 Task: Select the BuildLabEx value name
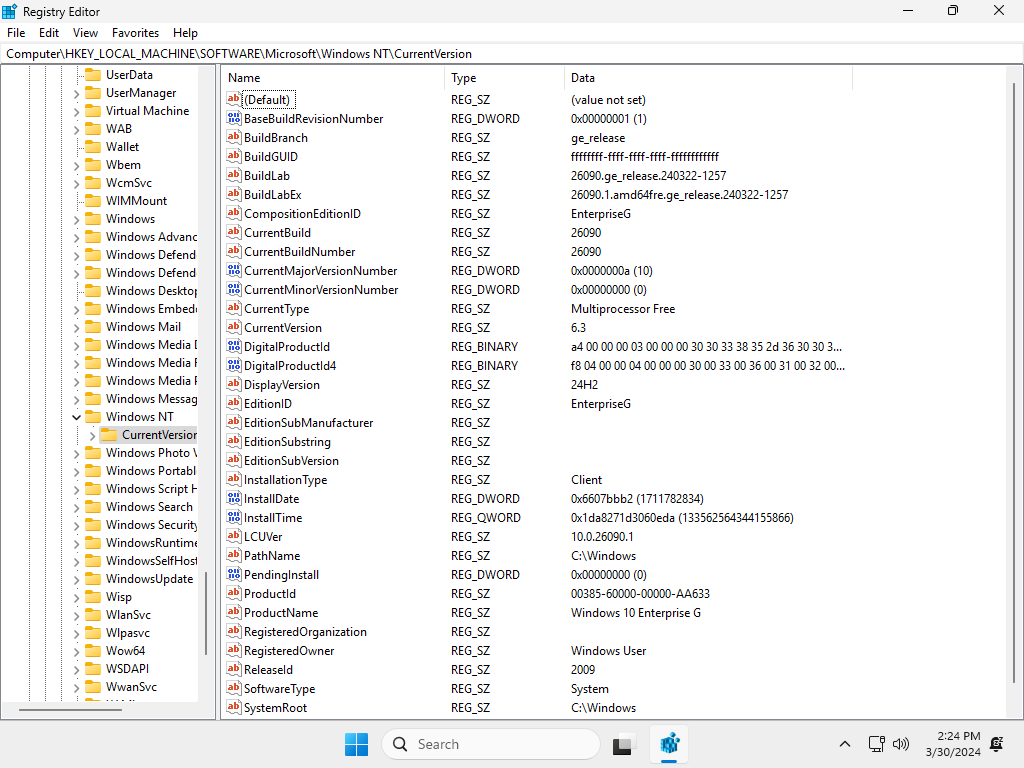pos(273,195)
